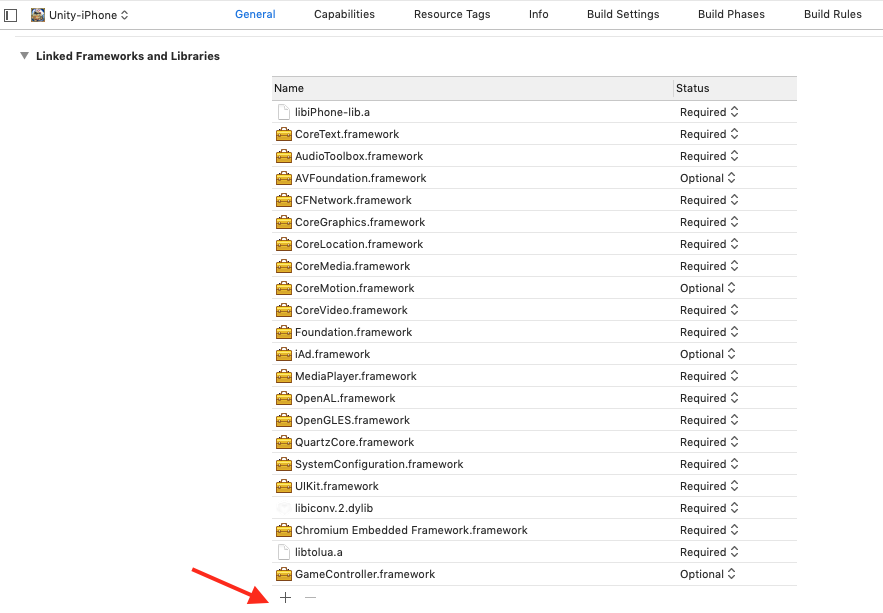Click the CoreGraphics.framework toolbox icon
Screen dimensions: 883x613
284,222
